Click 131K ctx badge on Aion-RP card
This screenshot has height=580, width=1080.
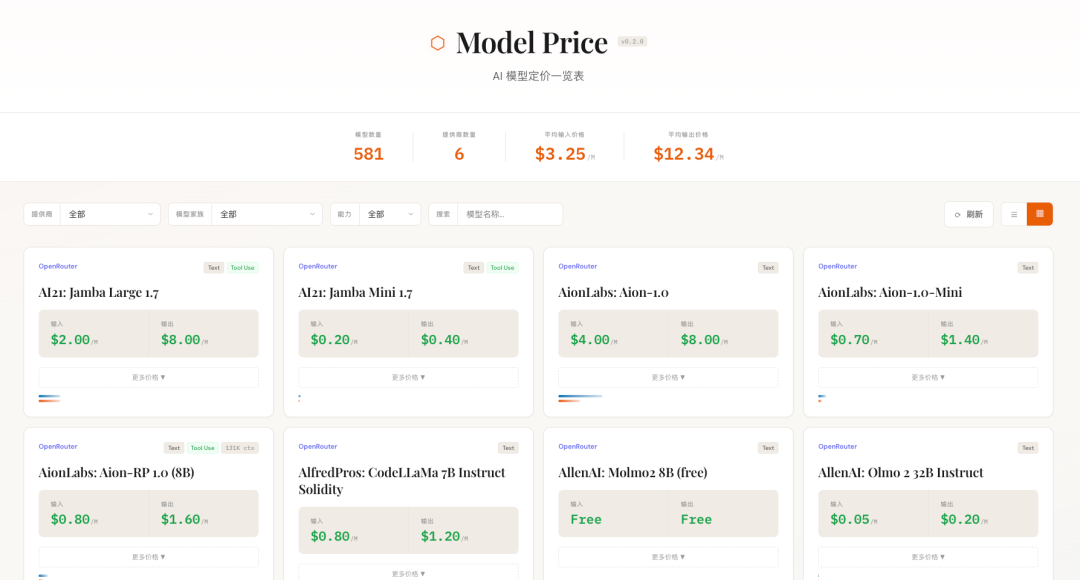[239, 448]
